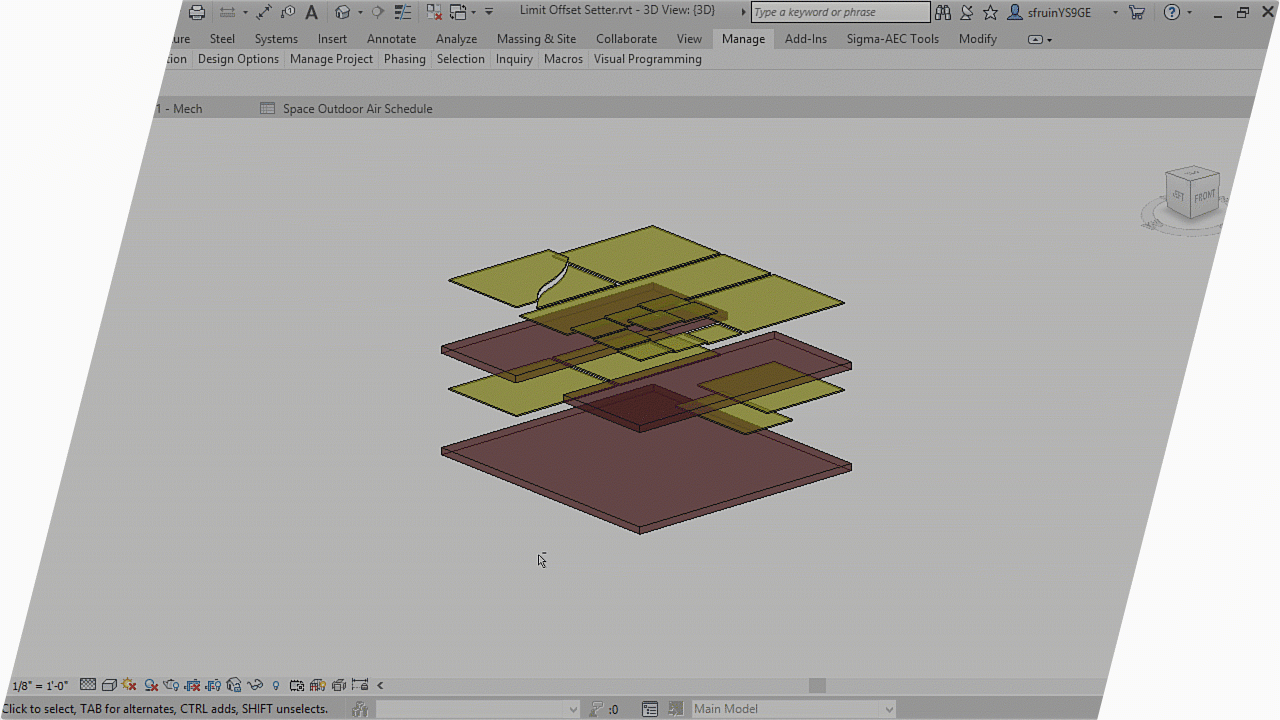
Task: Open the Customize Quick Access Toolbar dropdown
Action: tap(489, 12)
